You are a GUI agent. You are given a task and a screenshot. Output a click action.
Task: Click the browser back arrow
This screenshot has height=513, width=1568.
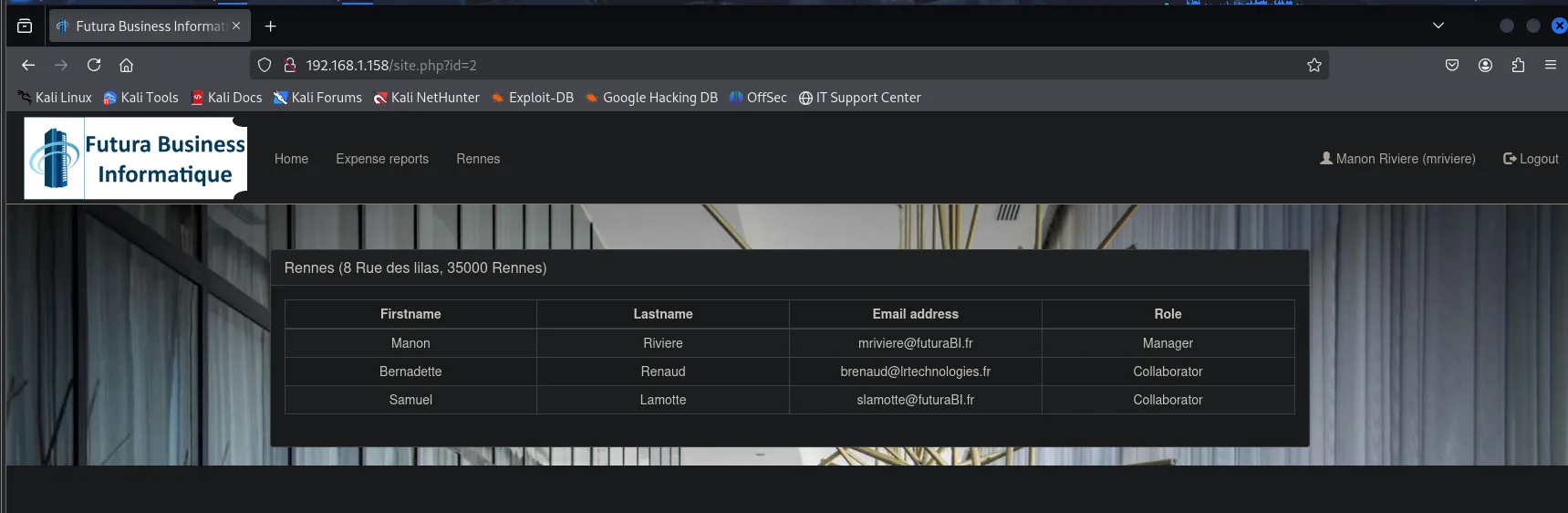pyautogui.click(x=28, y=65)
